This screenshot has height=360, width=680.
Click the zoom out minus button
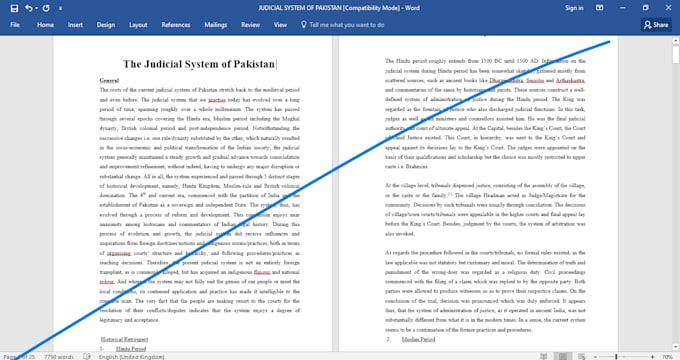click(x=595, y=357)
